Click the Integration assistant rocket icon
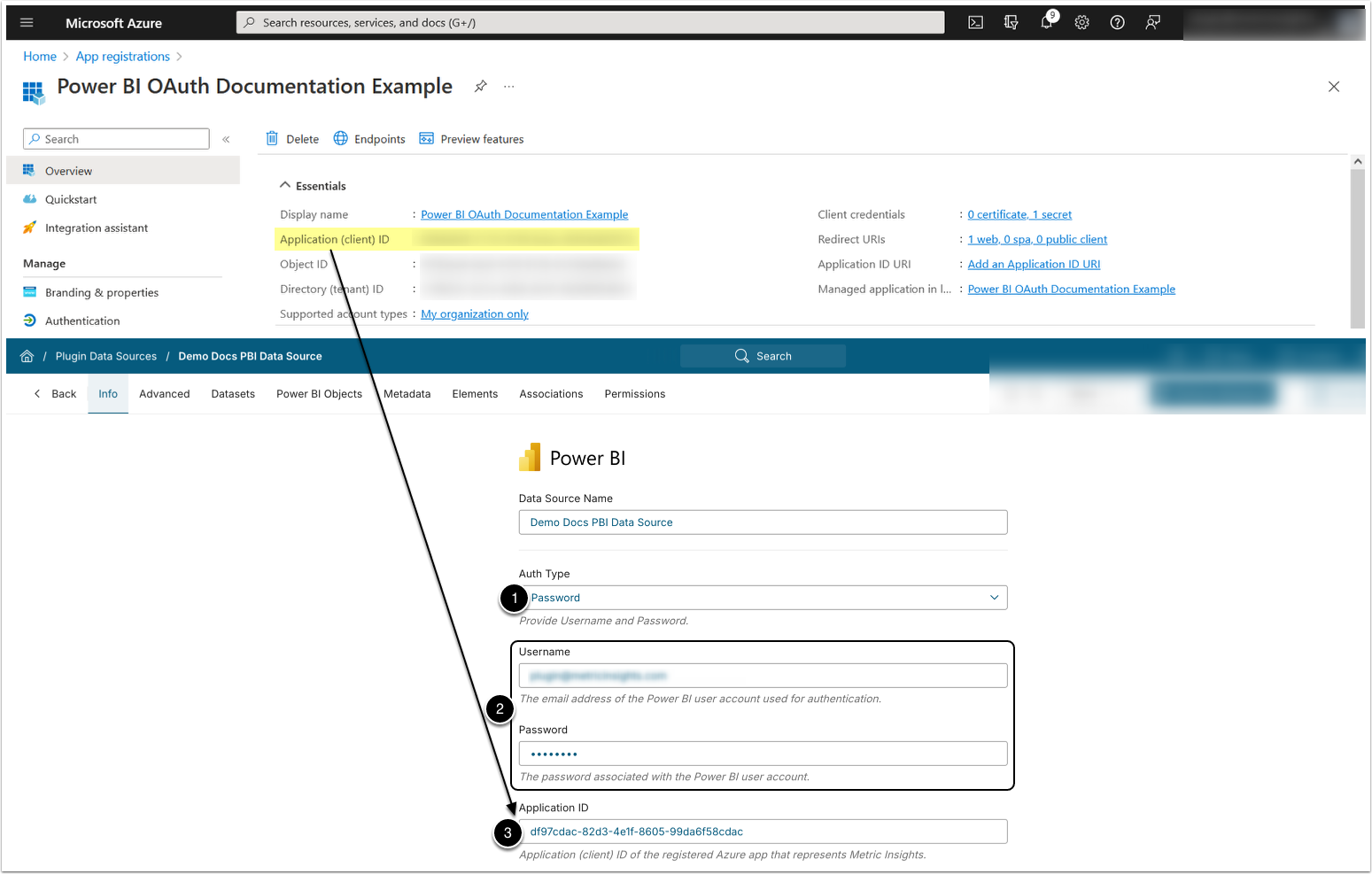Screen dimensions: 1372x874 coord(29,228)
